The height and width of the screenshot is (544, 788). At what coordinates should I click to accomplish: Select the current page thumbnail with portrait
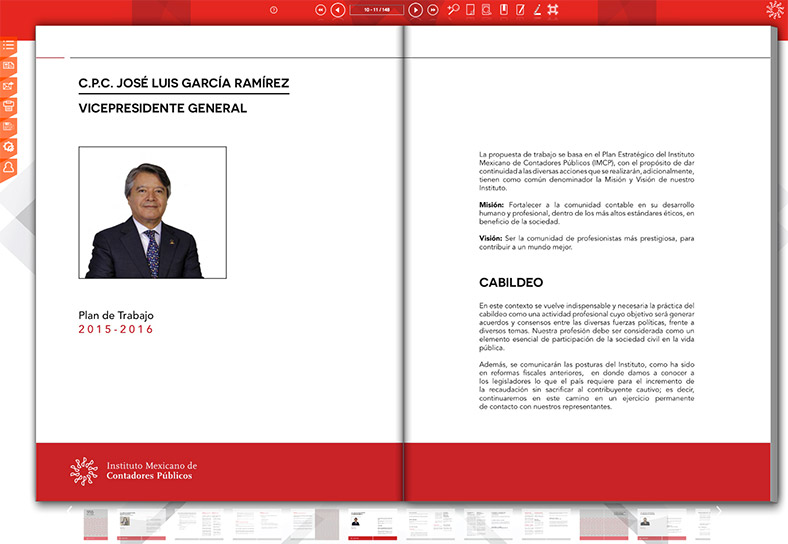(362, 523)
